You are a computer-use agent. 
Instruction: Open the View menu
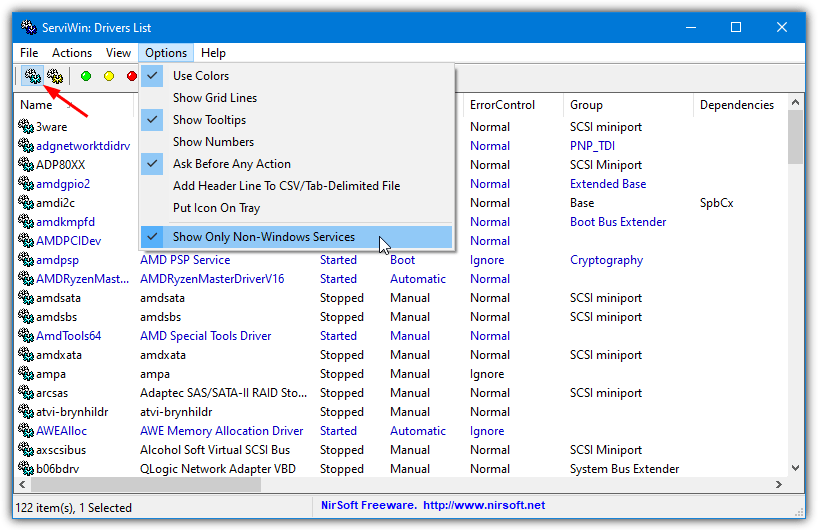118,53
